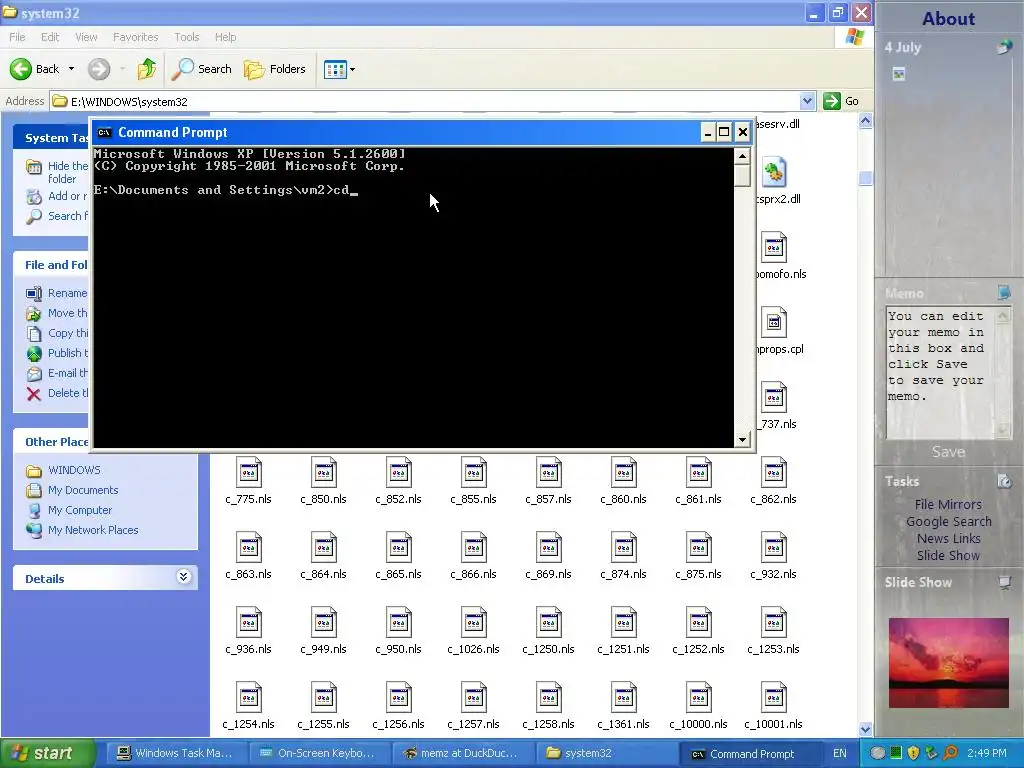Open the File Mirrors link
Screen dimensions: 1024x768
tap(948, 505)
